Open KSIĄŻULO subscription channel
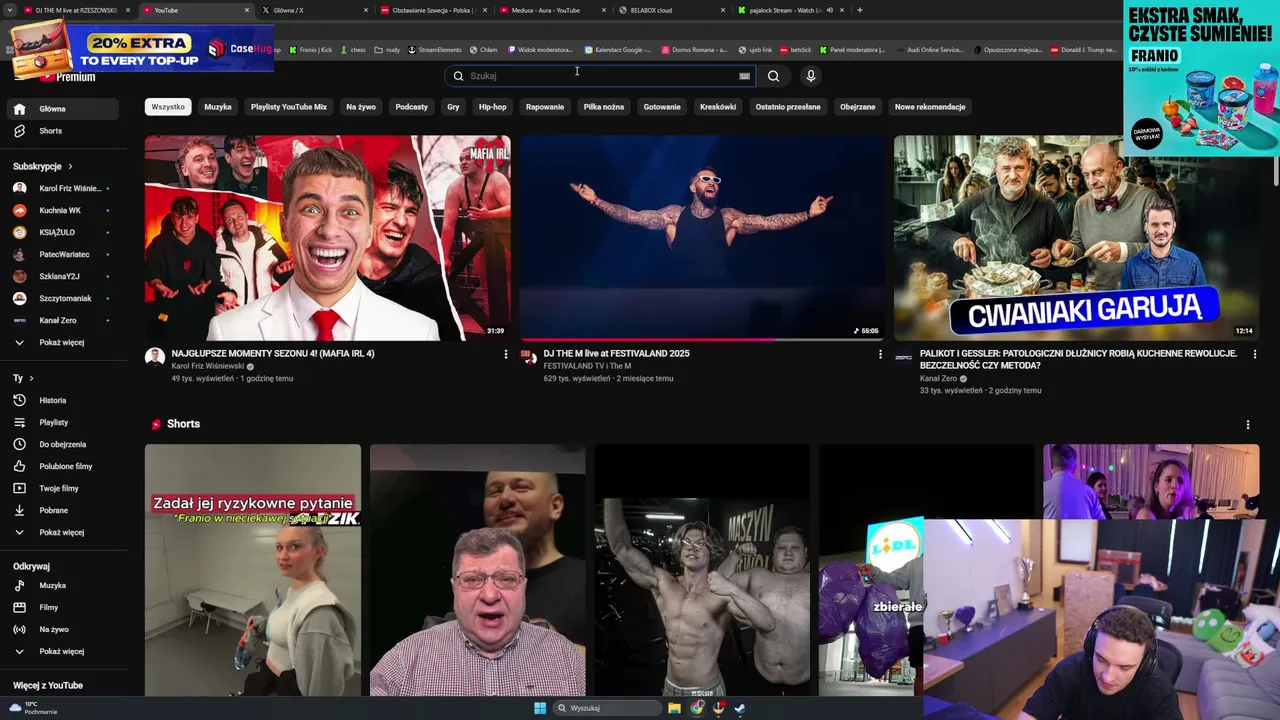 click(x=64, y=232)
